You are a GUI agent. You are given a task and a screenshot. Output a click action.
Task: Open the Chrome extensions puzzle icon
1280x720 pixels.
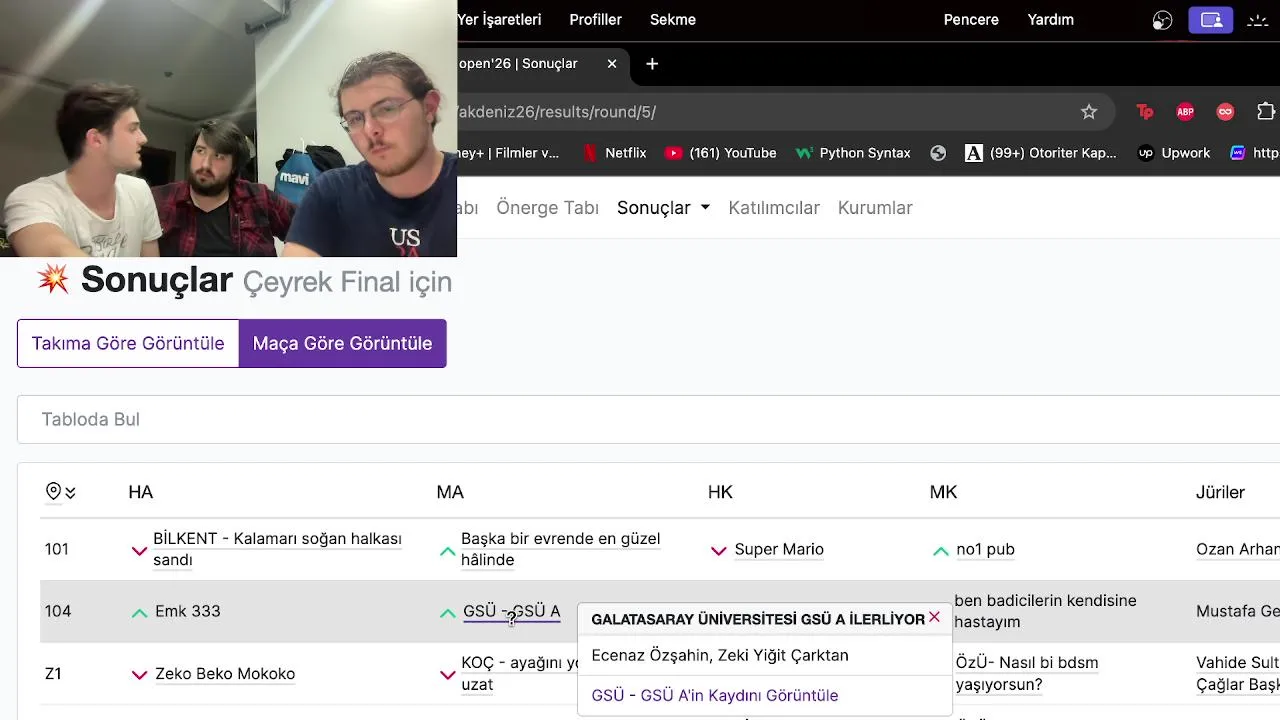pos(1265,112)
